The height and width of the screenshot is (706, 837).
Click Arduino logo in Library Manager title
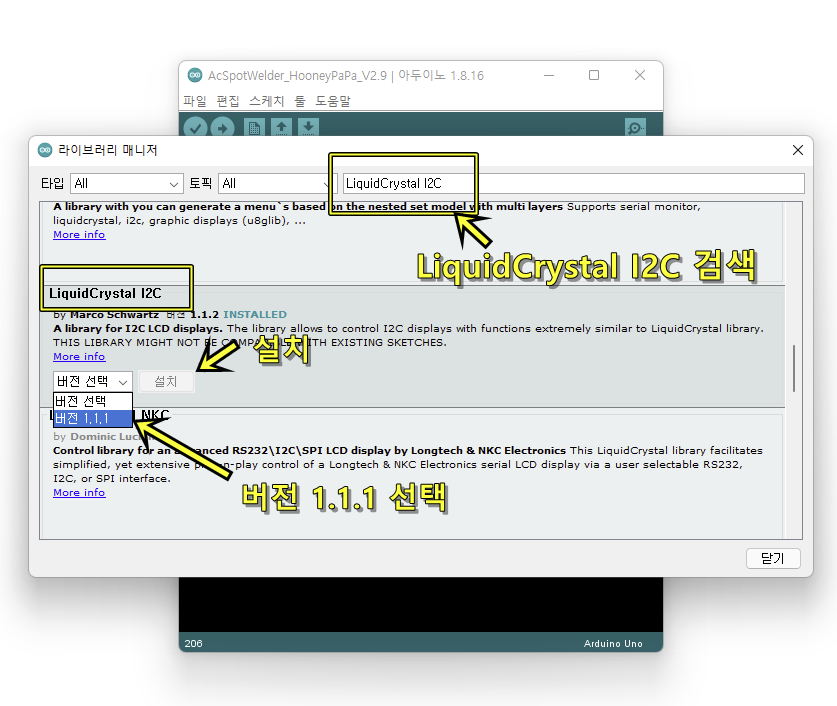(45, 150)
